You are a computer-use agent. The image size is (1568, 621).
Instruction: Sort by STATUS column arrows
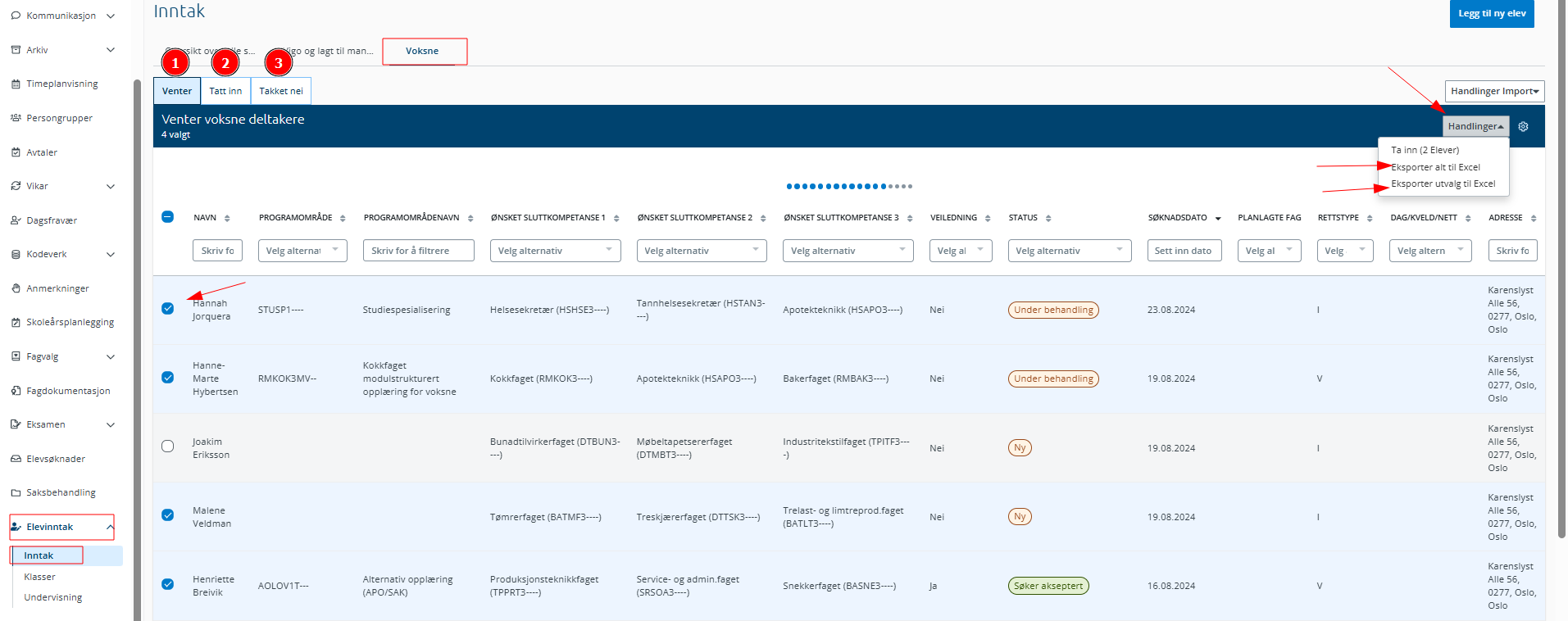[x=1048, y=218]
